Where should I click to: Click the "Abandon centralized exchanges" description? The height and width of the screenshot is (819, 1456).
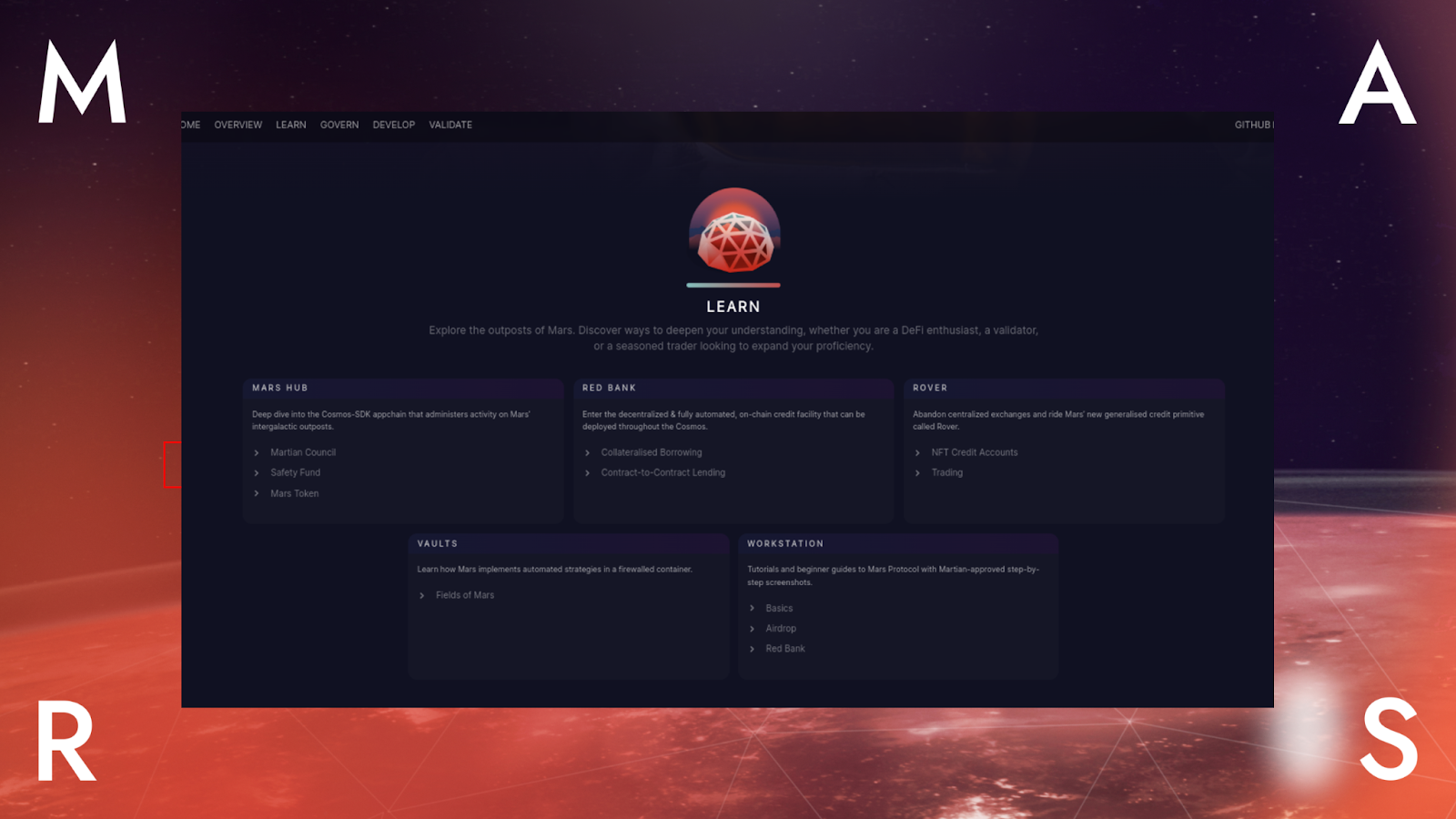[x=1058, y=420]
